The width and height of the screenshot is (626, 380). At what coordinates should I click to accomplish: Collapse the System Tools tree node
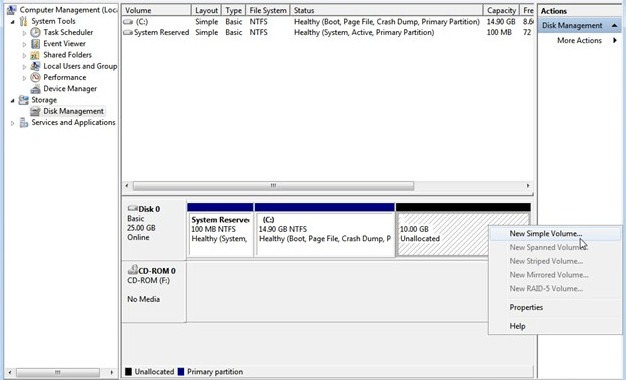coord(13,22)
